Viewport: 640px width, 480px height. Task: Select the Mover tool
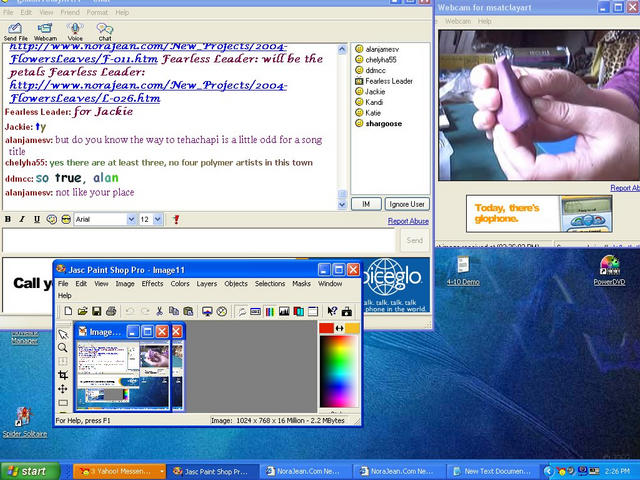(63, 389)
